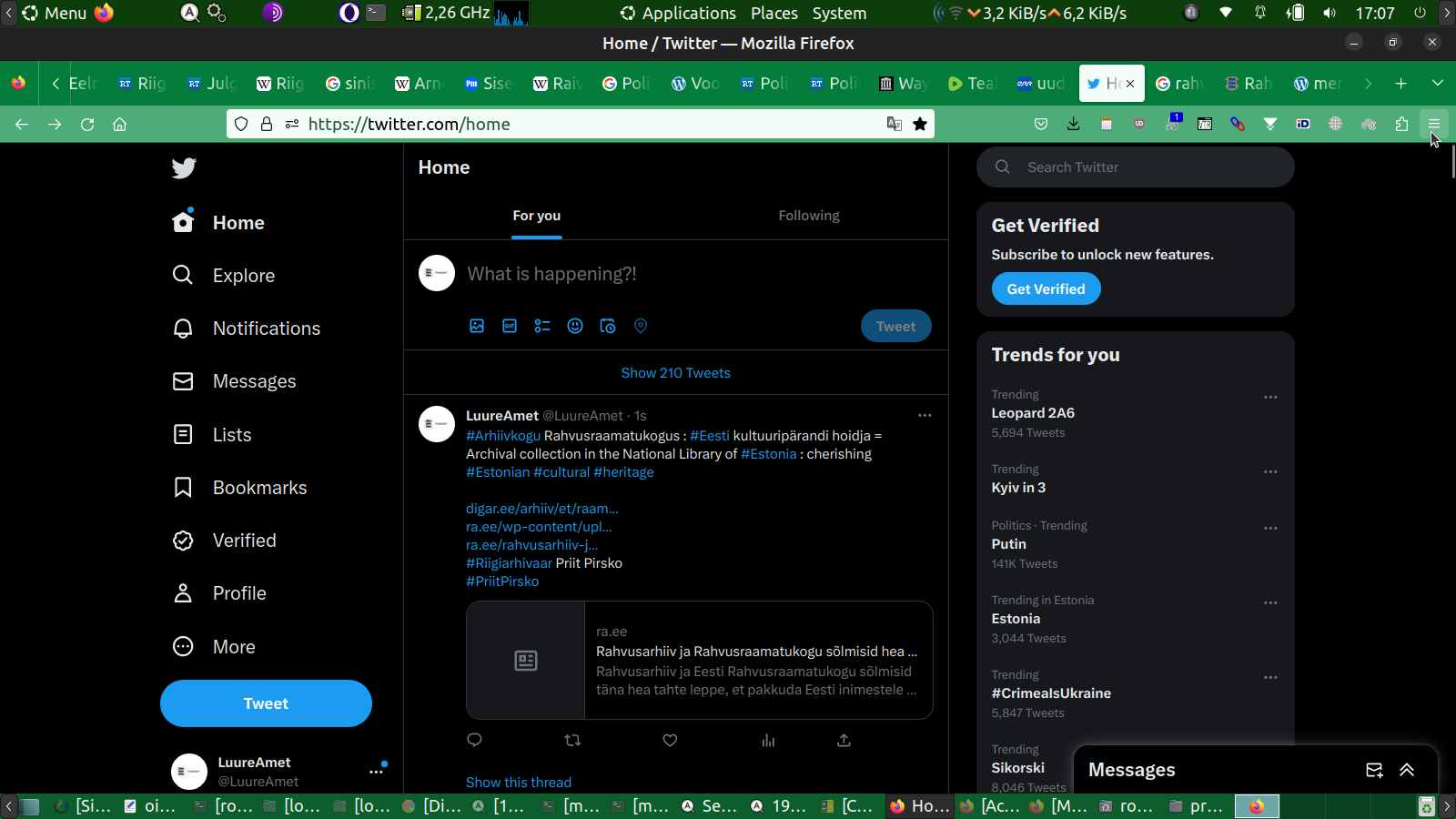Switch to the Following tab
The width and height of the screenshot is (1456, 819).
(809, 216)
